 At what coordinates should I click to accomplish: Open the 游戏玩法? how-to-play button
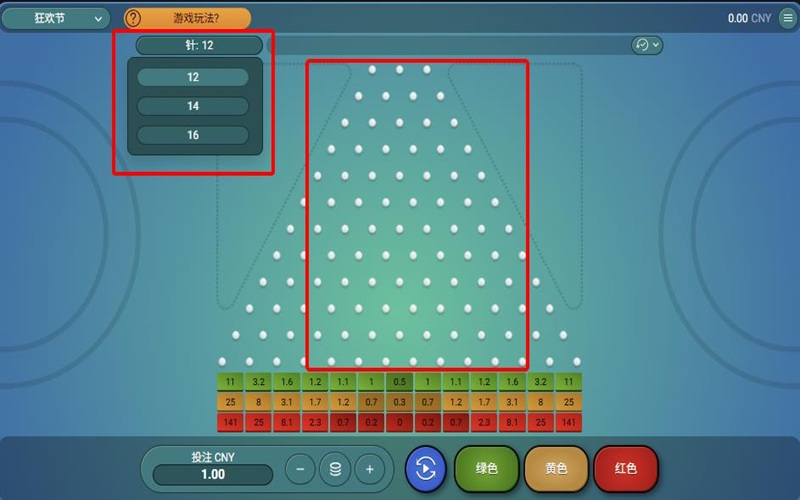pyautogui.click(x=187, y=19)
